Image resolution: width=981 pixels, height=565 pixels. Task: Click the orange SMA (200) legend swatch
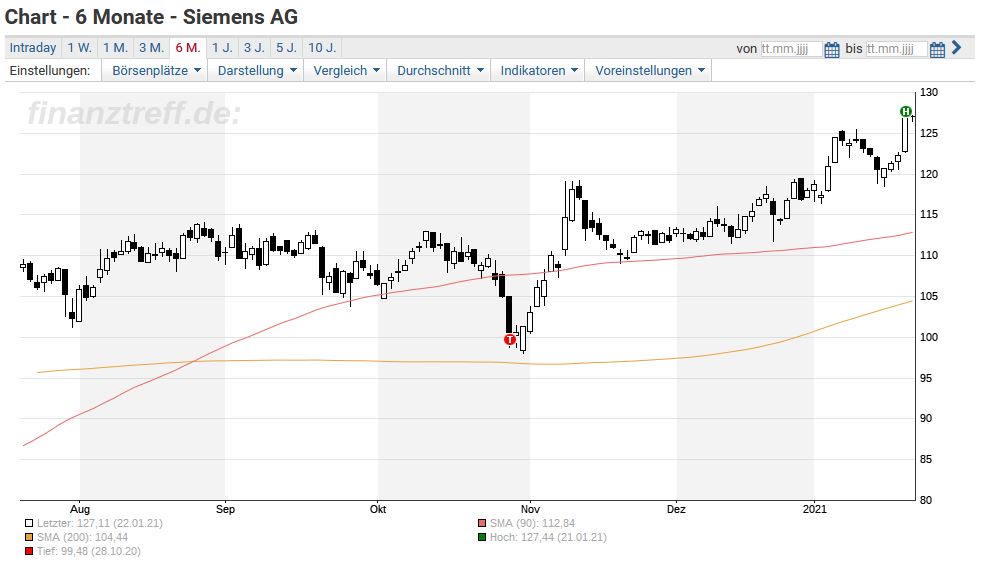tap(29, 537)
